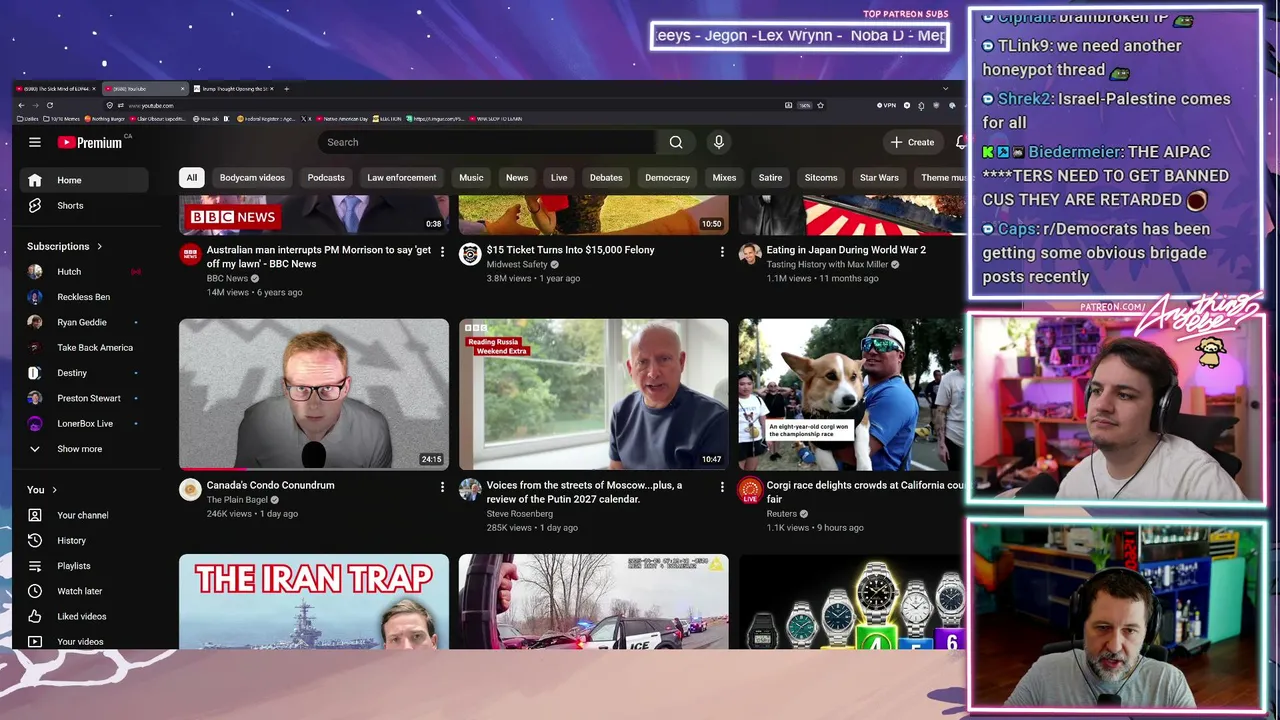Select the All filter chip
1280x720 pixels.
pyautogui.click(x=192, y=178)
